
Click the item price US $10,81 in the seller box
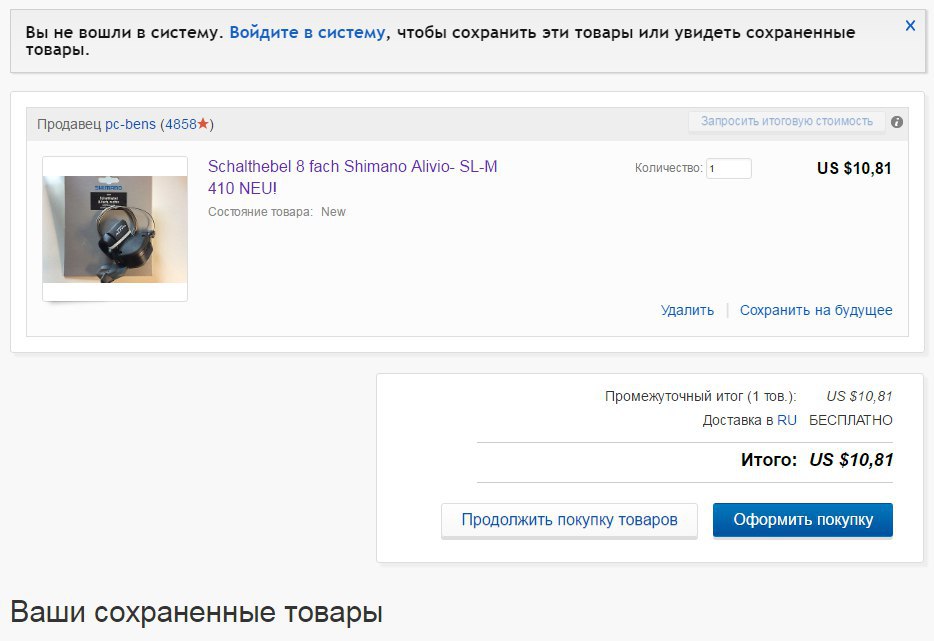click(x=854, y=169)
